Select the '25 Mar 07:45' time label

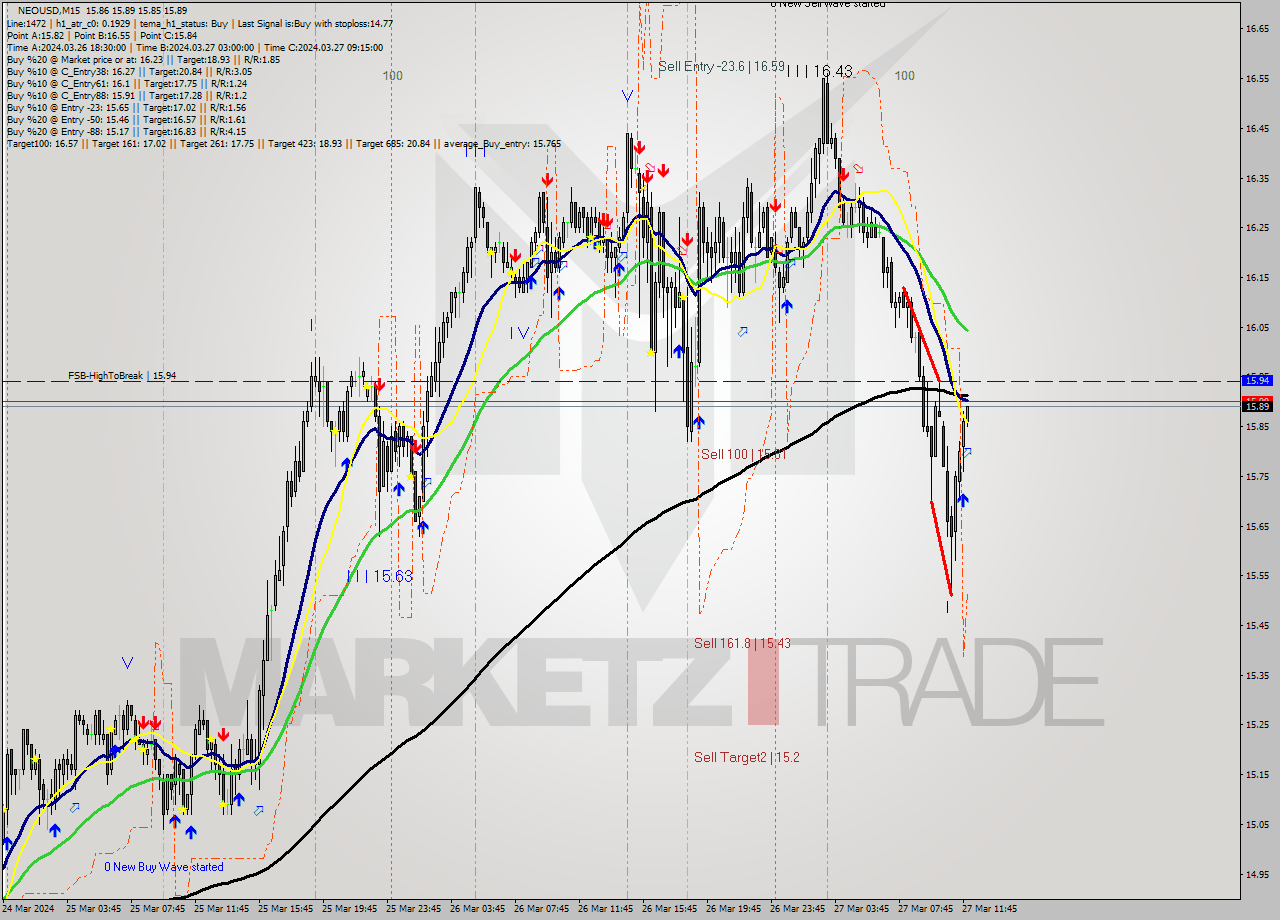156,909
